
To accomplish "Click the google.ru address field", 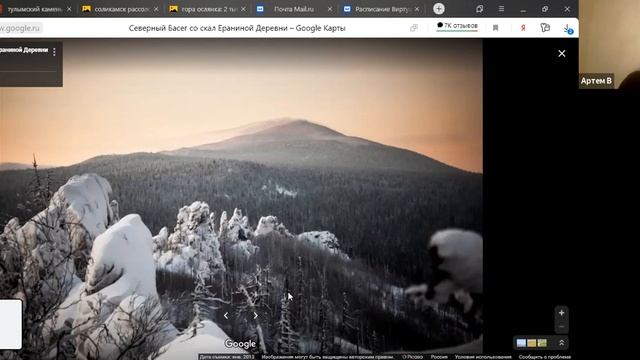I will pos(20,28).
